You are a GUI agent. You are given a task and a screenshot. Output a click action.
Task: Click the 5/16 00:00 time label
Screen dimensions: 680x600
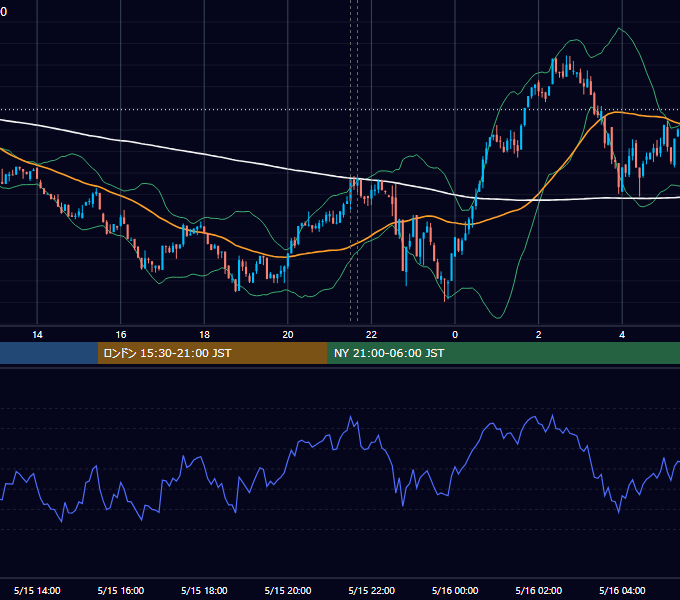coord(455,590)
